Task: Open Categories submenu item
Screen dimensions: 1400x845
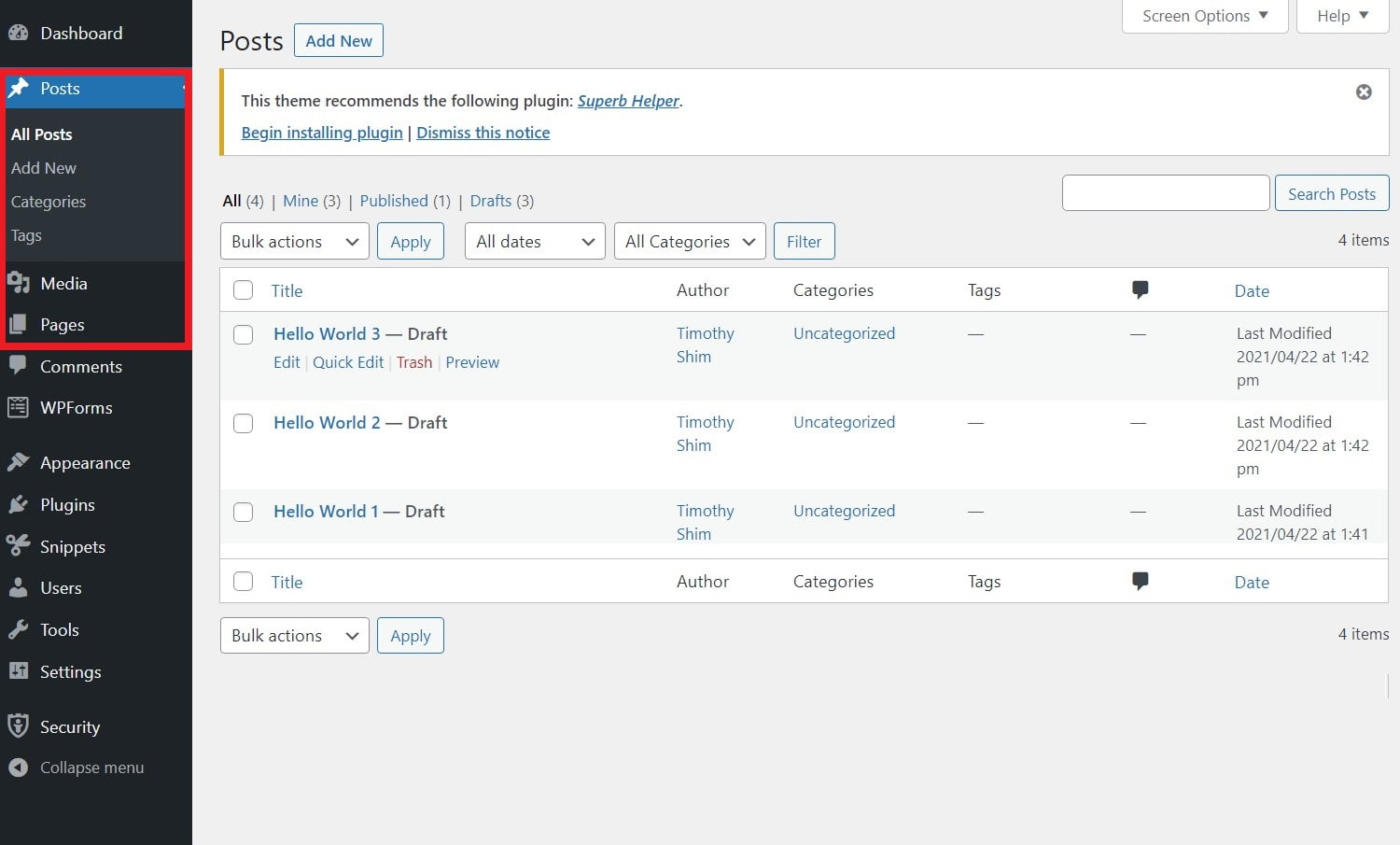Action: (x=49, y=202)
